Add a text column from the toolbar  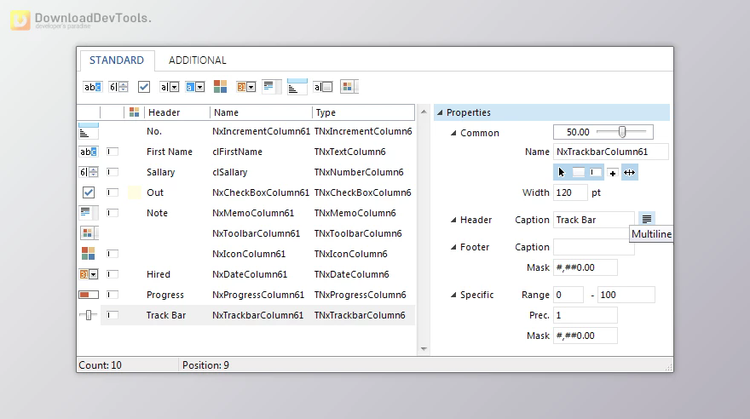[x=92, y=87]
